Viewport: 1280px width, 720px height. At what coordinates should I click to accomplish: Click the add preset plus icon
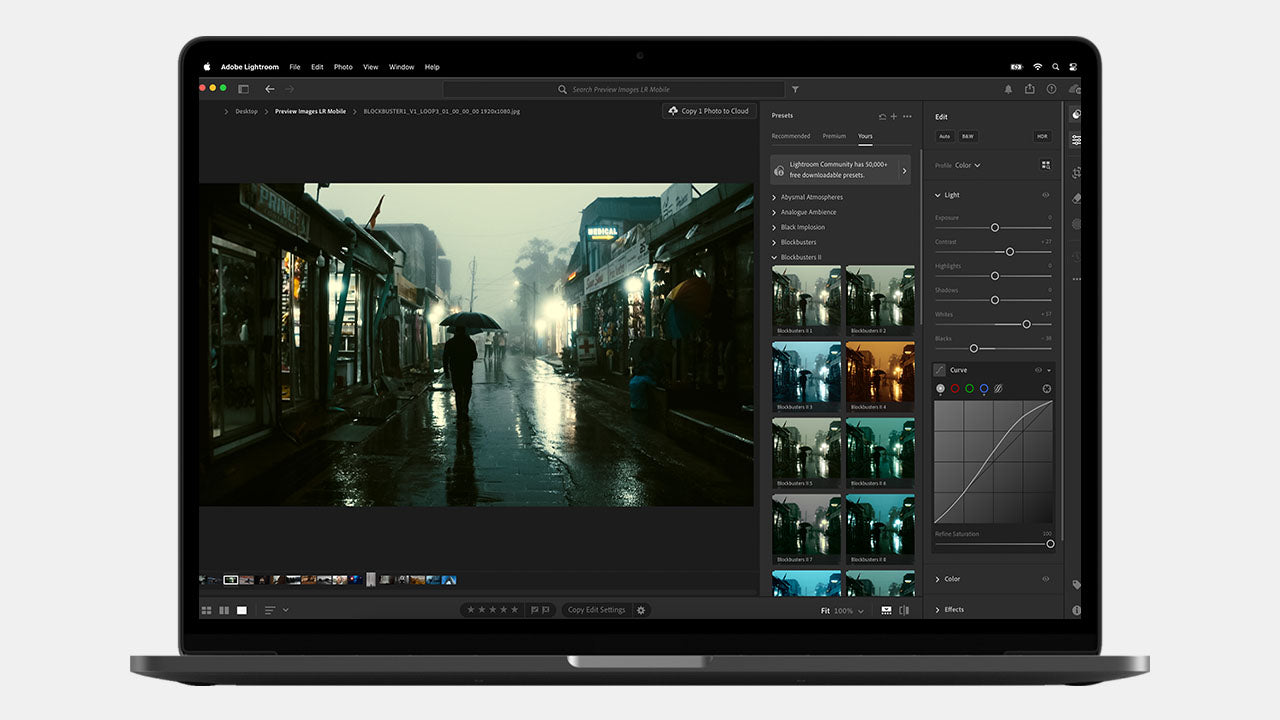[x=894, y=116]
